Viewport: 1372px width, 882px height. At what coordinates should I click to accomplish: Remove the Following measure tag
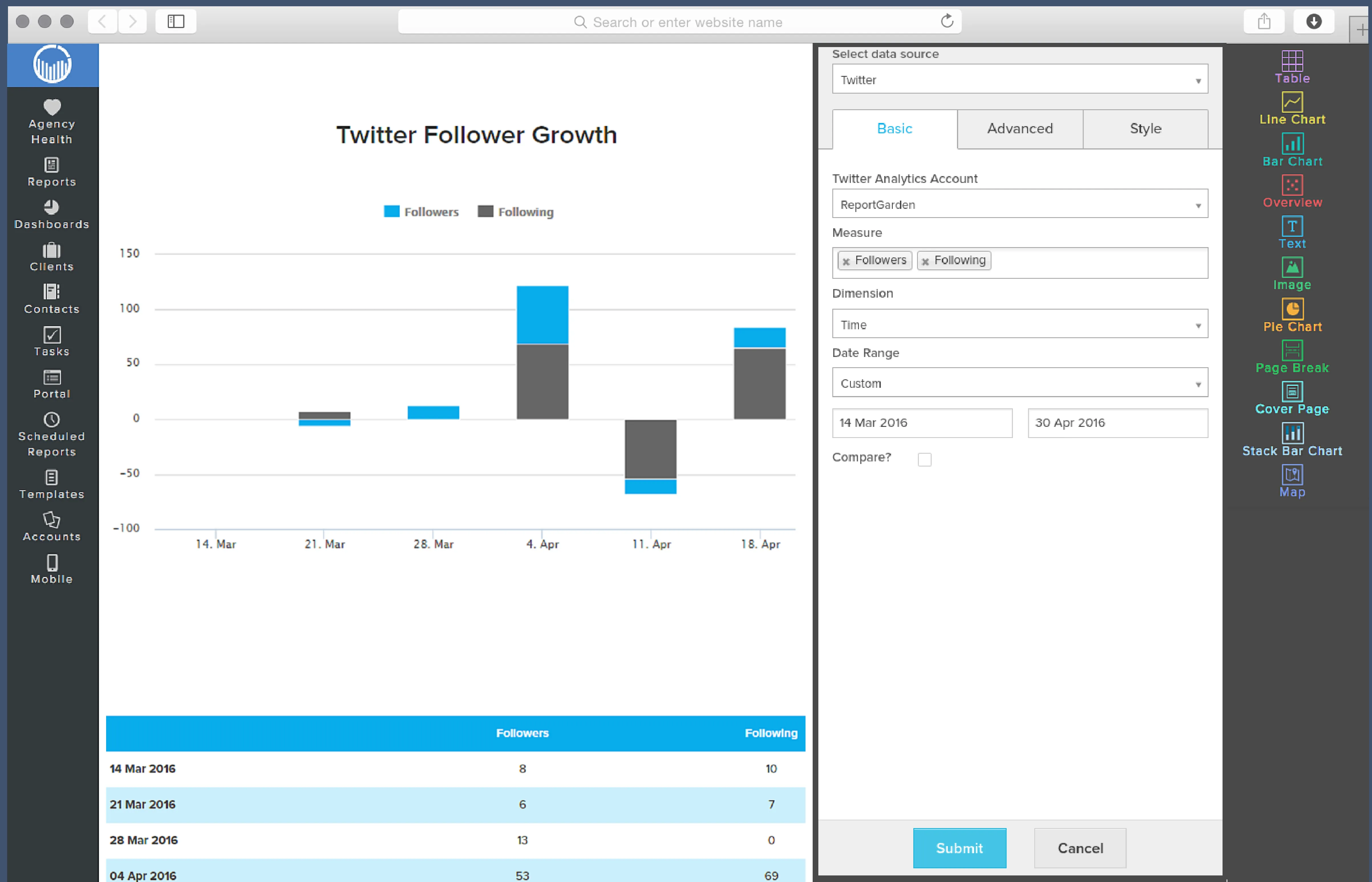coord(926,261)
